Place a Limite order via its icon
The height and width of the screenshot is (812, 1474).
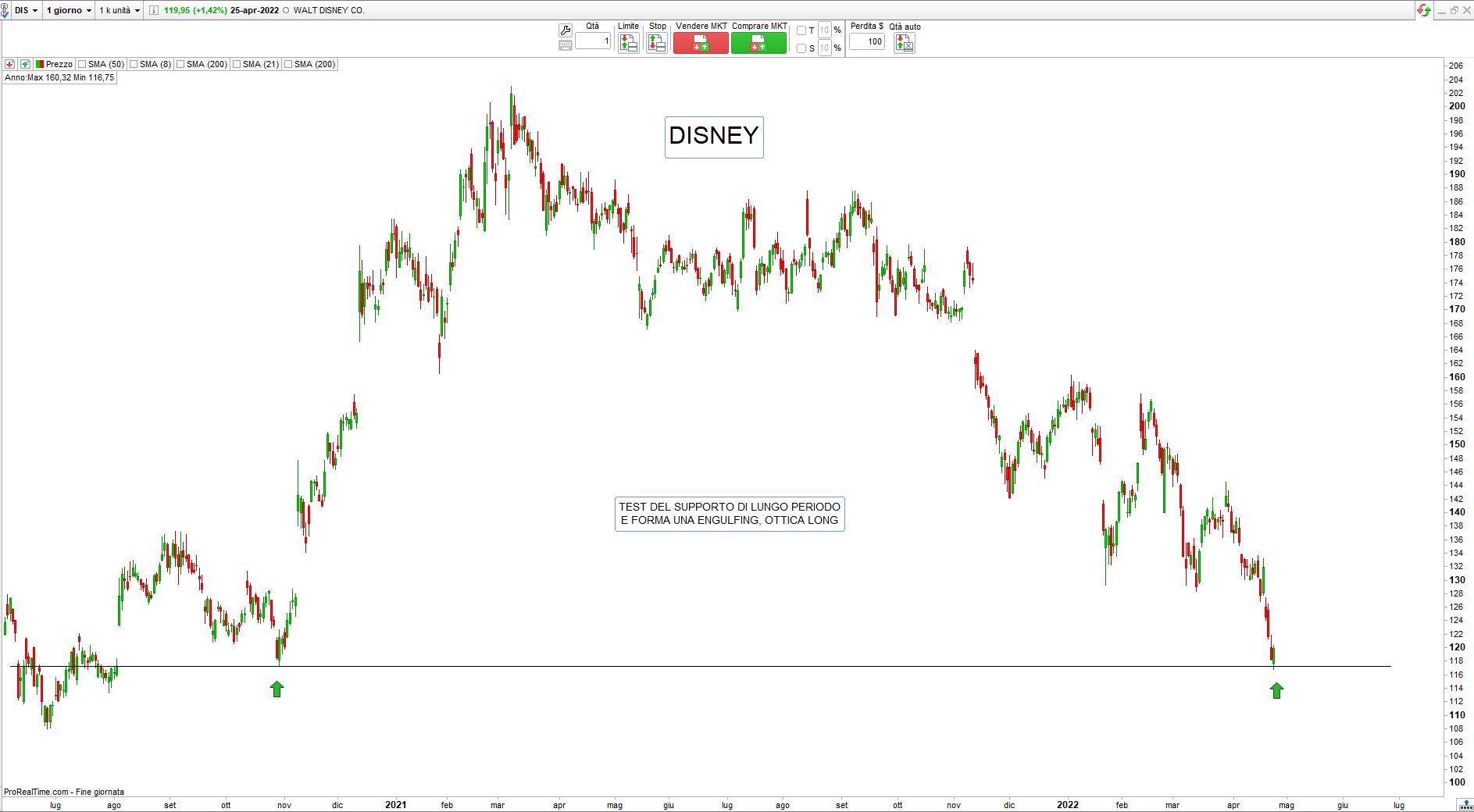pos(628,43)
